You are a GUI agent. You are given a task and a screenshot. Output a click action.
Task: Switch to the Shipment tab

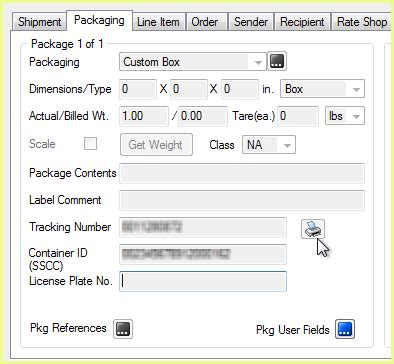coord(39,22)
